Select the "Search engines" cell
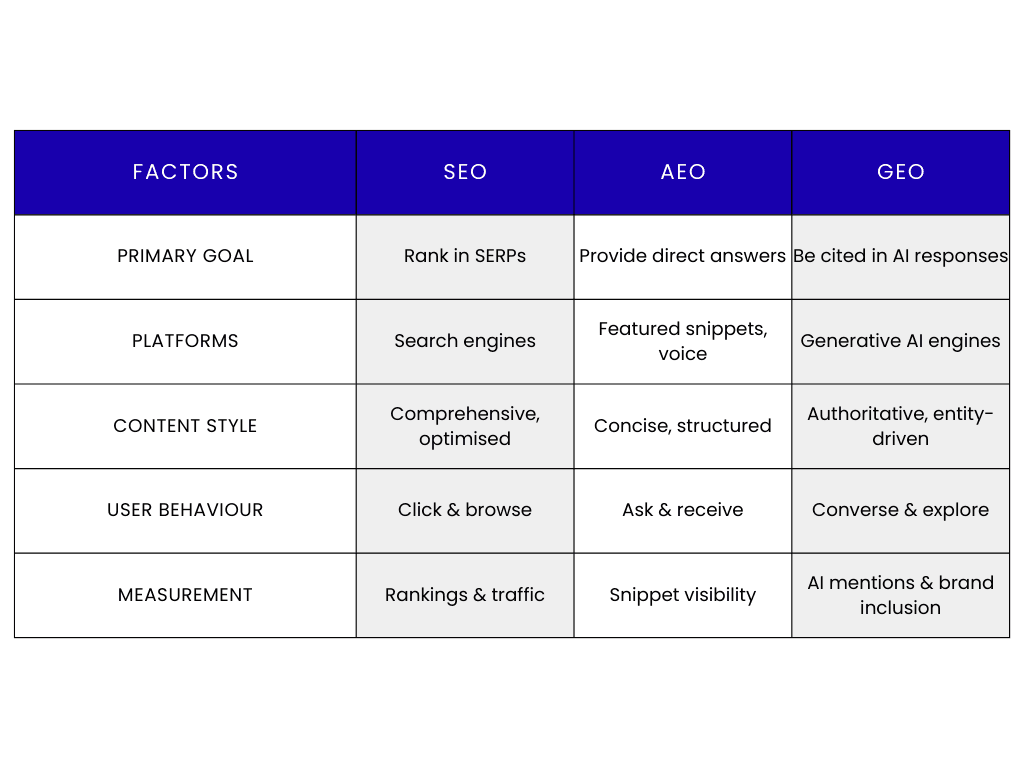The width and height of the screenshot is (1024, 768). pos(465,341)
